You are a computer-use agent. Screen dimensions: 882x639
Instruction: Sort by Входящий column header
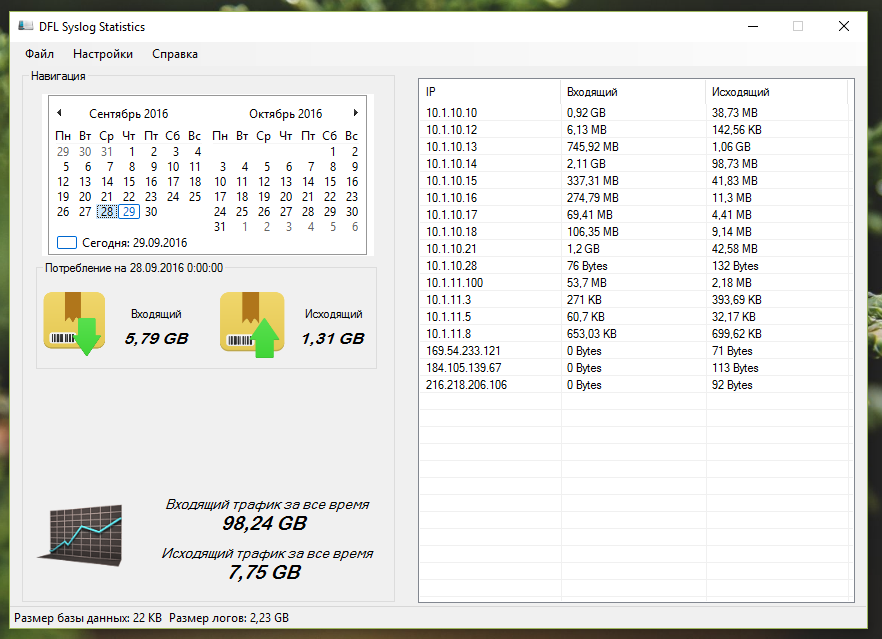click(632, 92)
